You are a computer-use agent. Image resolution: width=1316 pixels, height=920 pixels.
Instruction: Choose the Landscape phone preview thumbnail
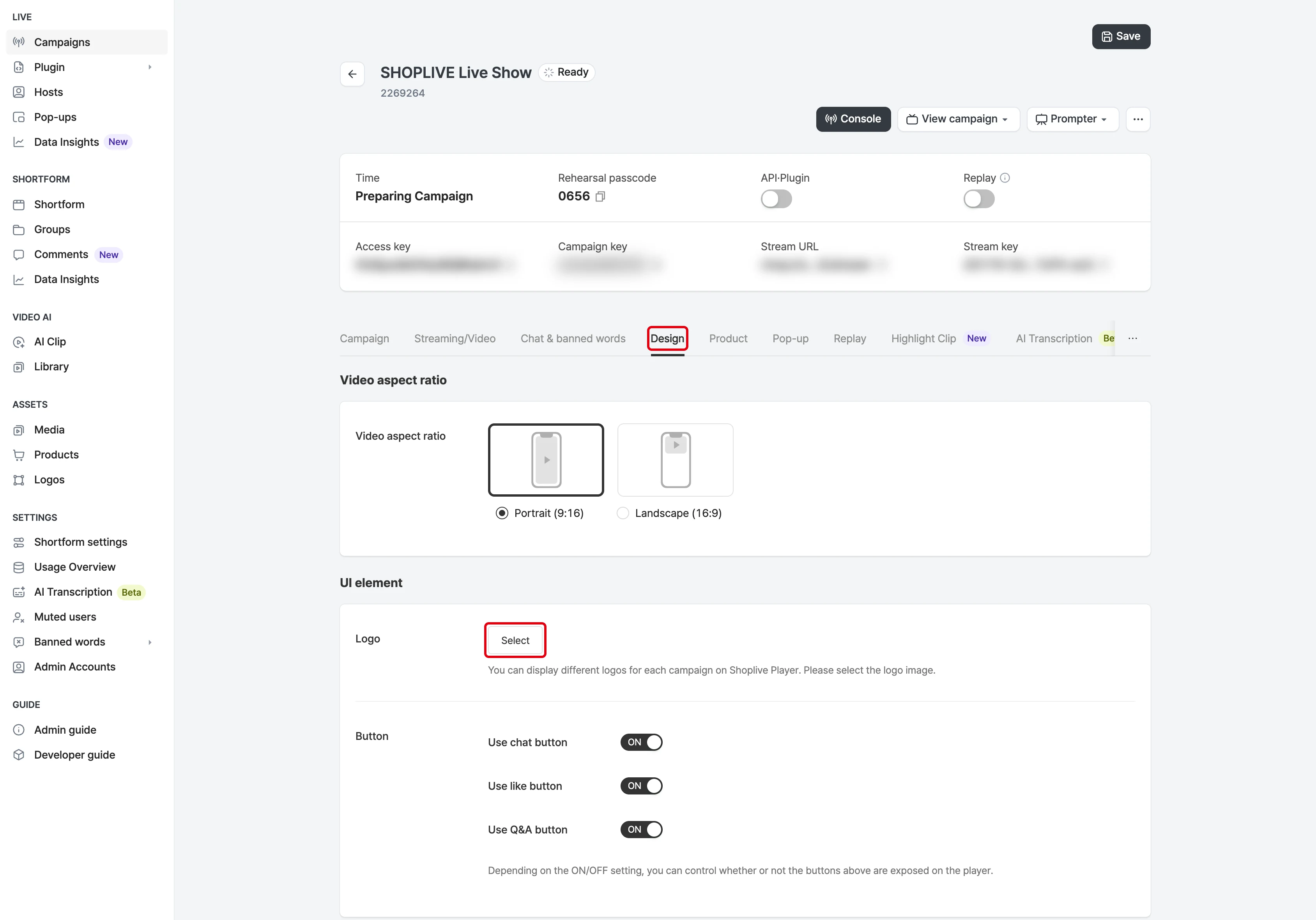675,460
